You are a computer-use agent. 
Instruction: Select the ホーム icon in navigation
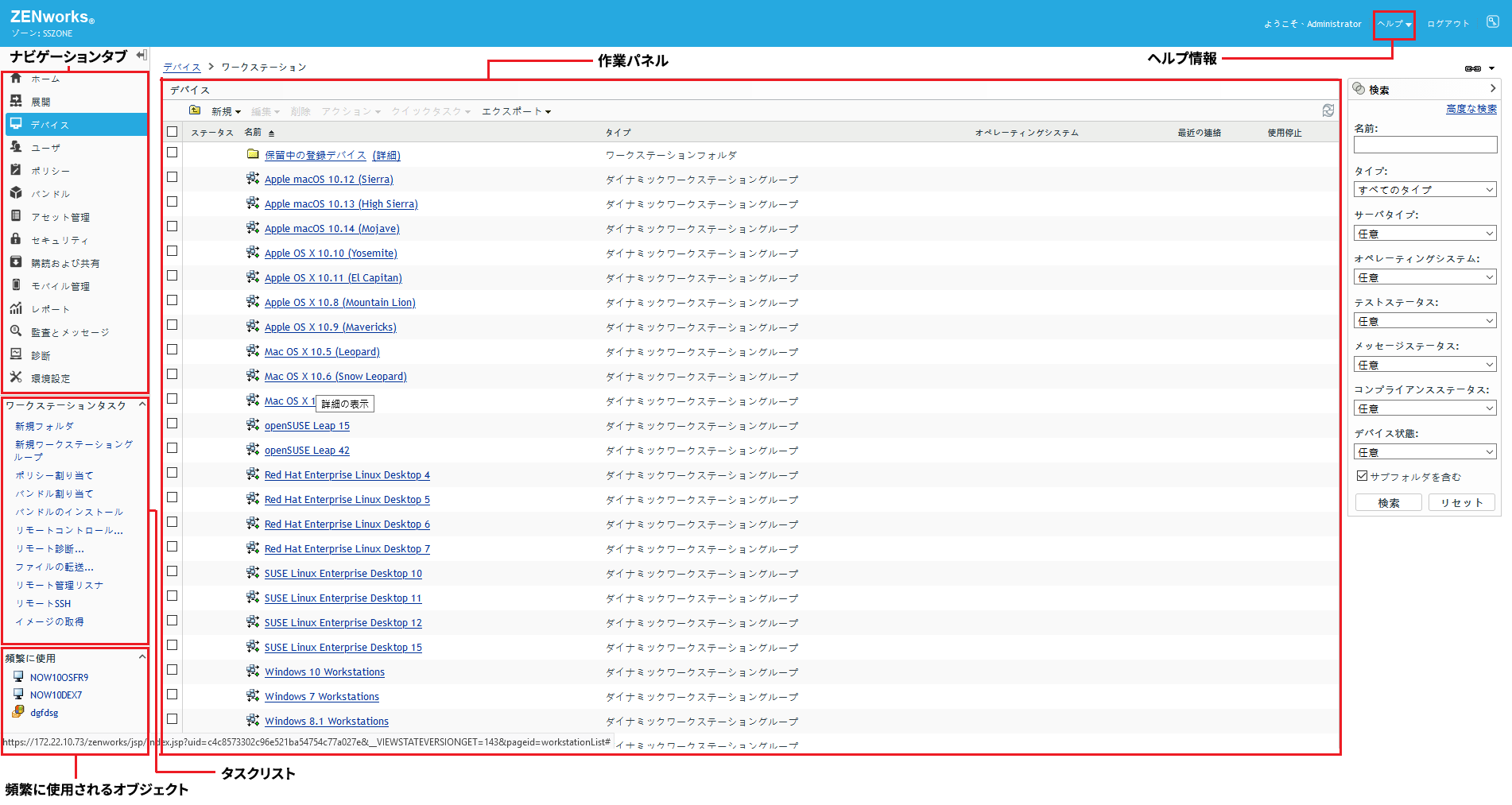[16, 78]
